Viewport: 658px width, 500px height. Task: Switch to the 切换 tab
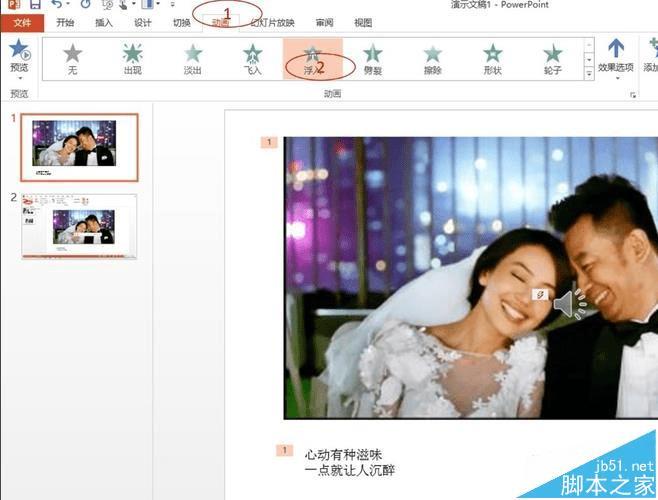pos(182,23)
